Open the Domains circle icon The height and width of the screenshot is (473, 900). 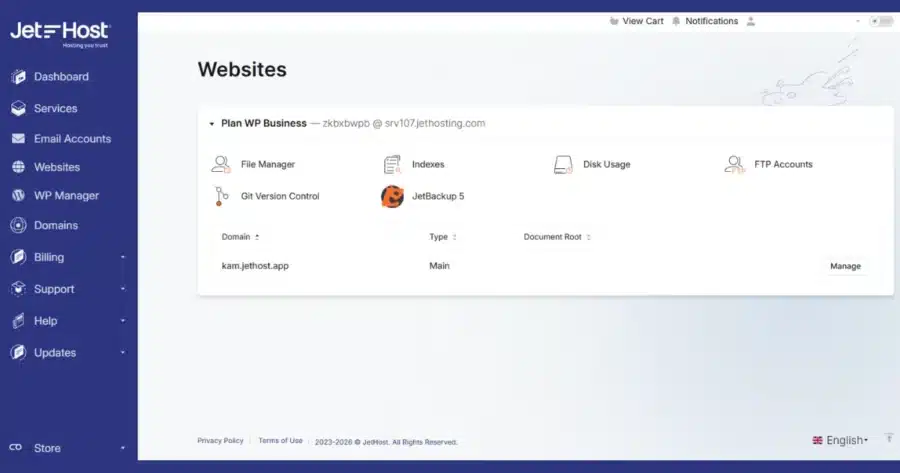(18, 225)
